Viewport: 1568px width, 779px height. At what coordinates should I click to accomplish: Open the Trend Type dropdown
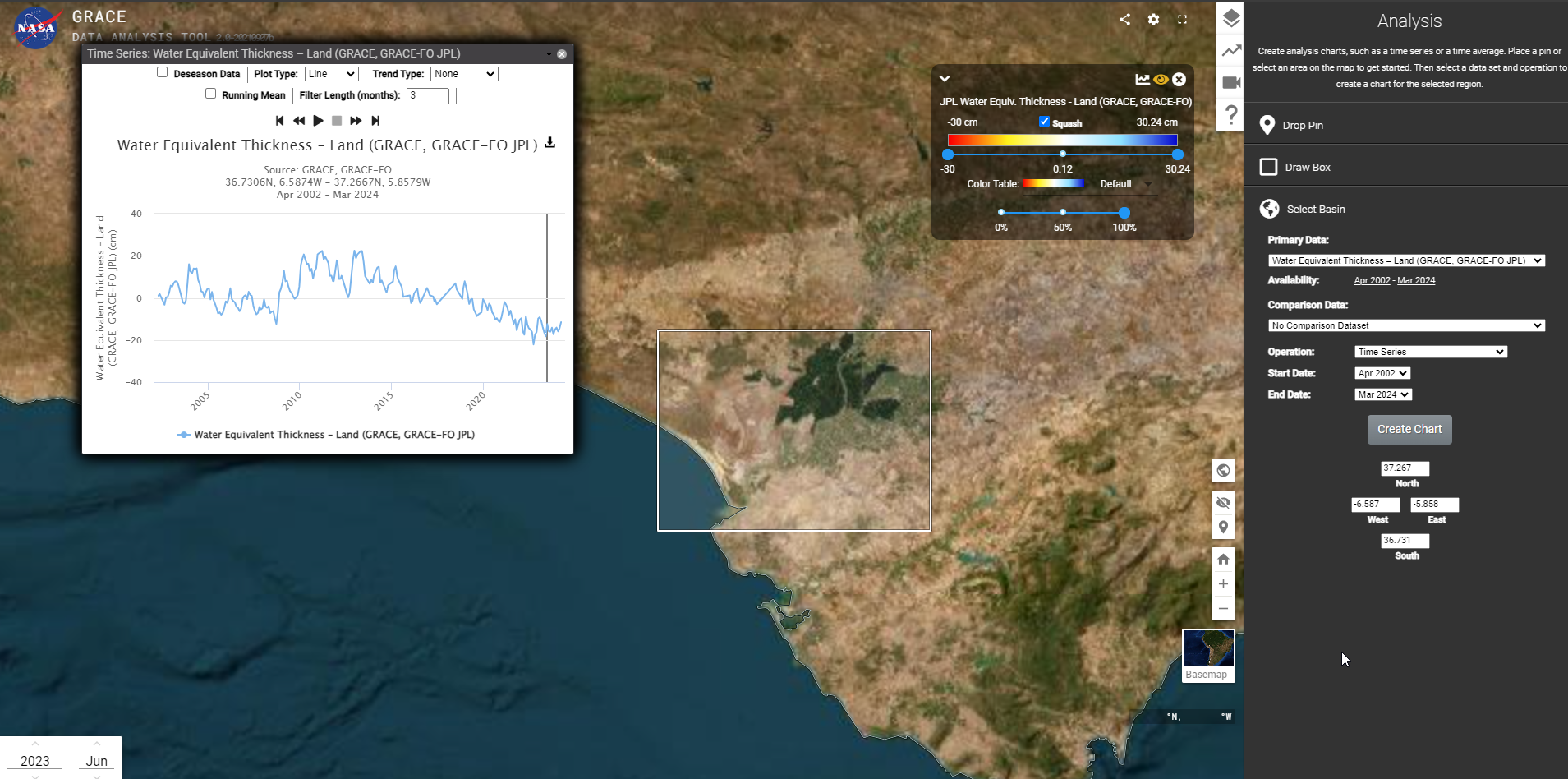[464, 74]
